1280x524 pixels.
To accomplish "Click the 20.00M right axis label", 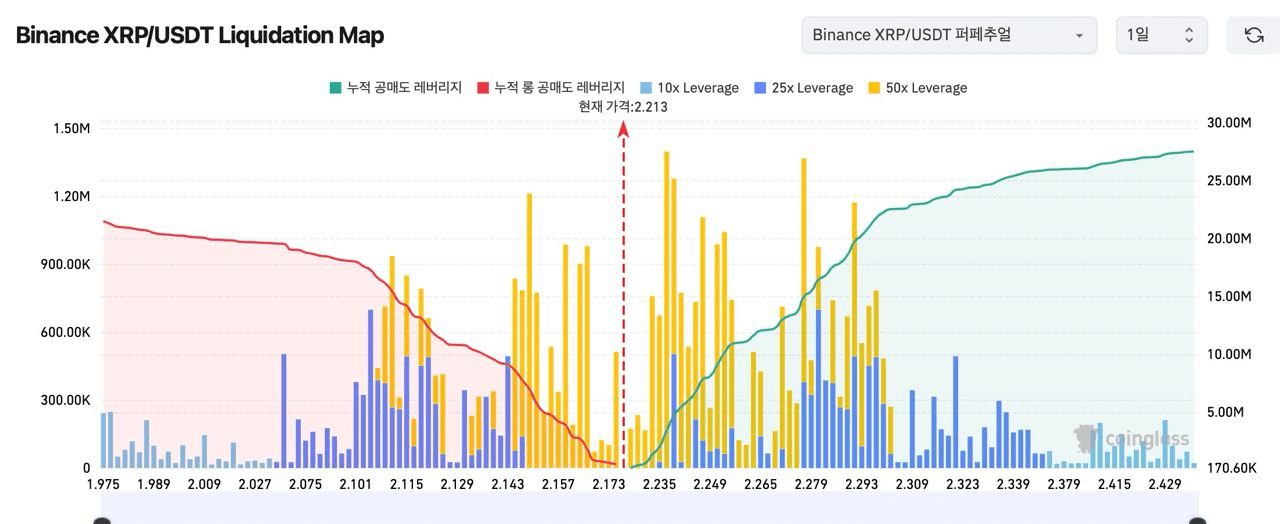I will click(x=1230, y=239).
